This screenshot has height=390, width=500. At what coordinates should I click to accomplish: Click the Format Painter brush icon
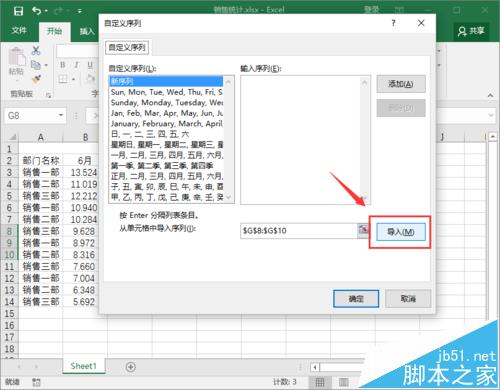[36, 79]
